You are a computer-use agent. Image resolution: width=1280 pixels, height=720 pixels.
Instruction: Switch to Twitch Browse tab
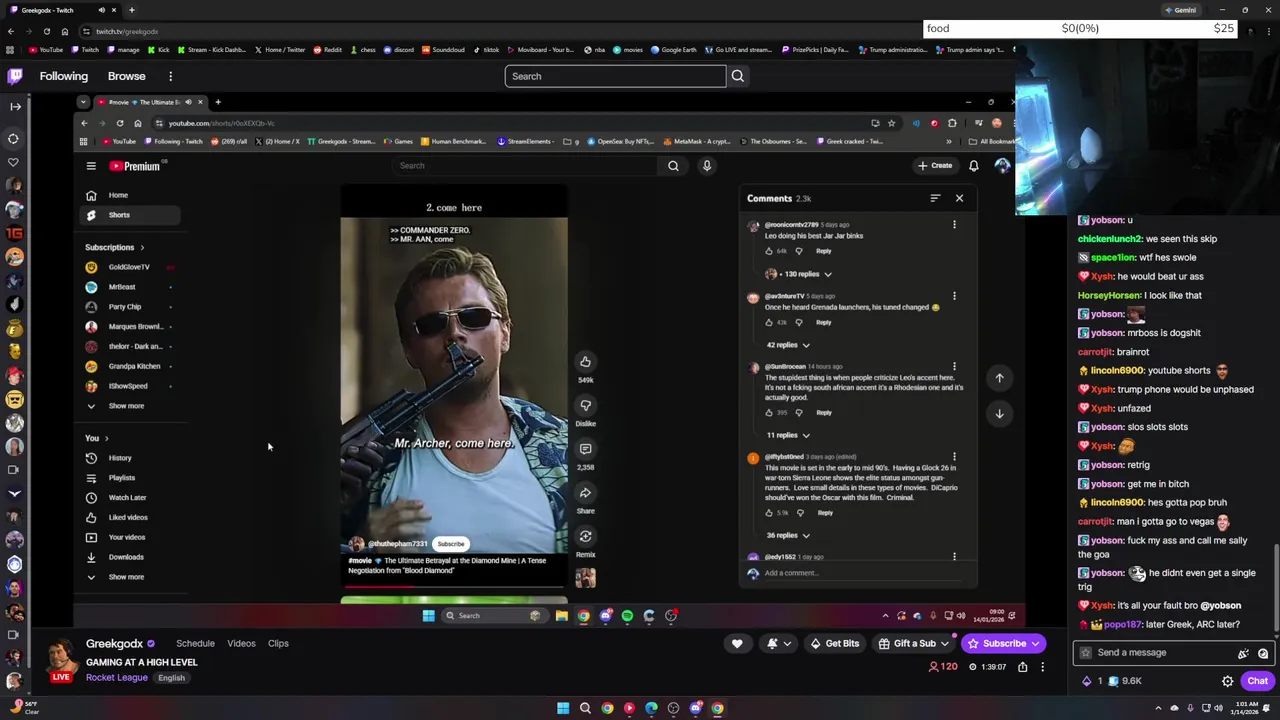(x=126, y=76)
